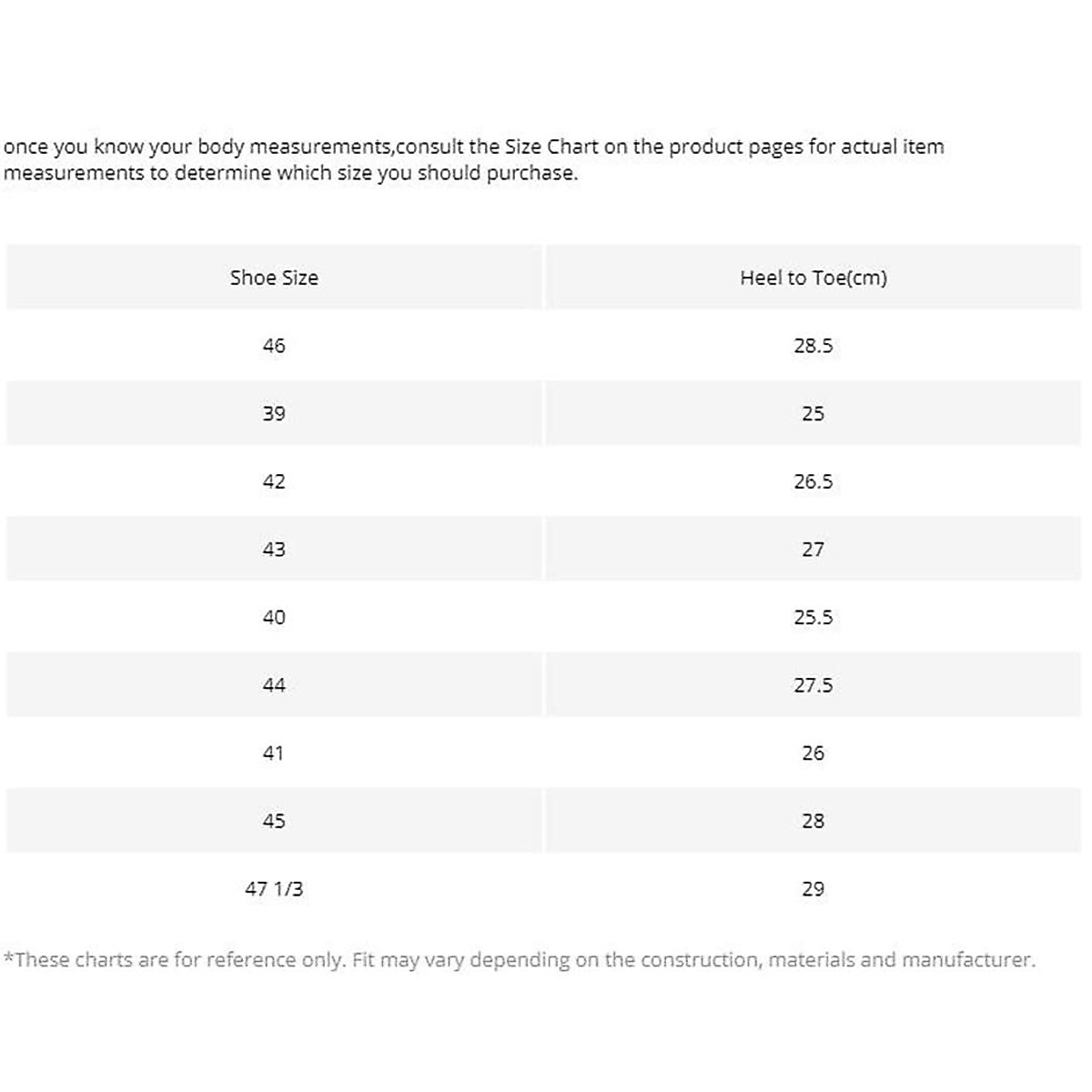Image resolution: width=1092 pixels, height=1092 pixels.
Task: Select shoe size 44 in the table
Action: coord(274,685)
